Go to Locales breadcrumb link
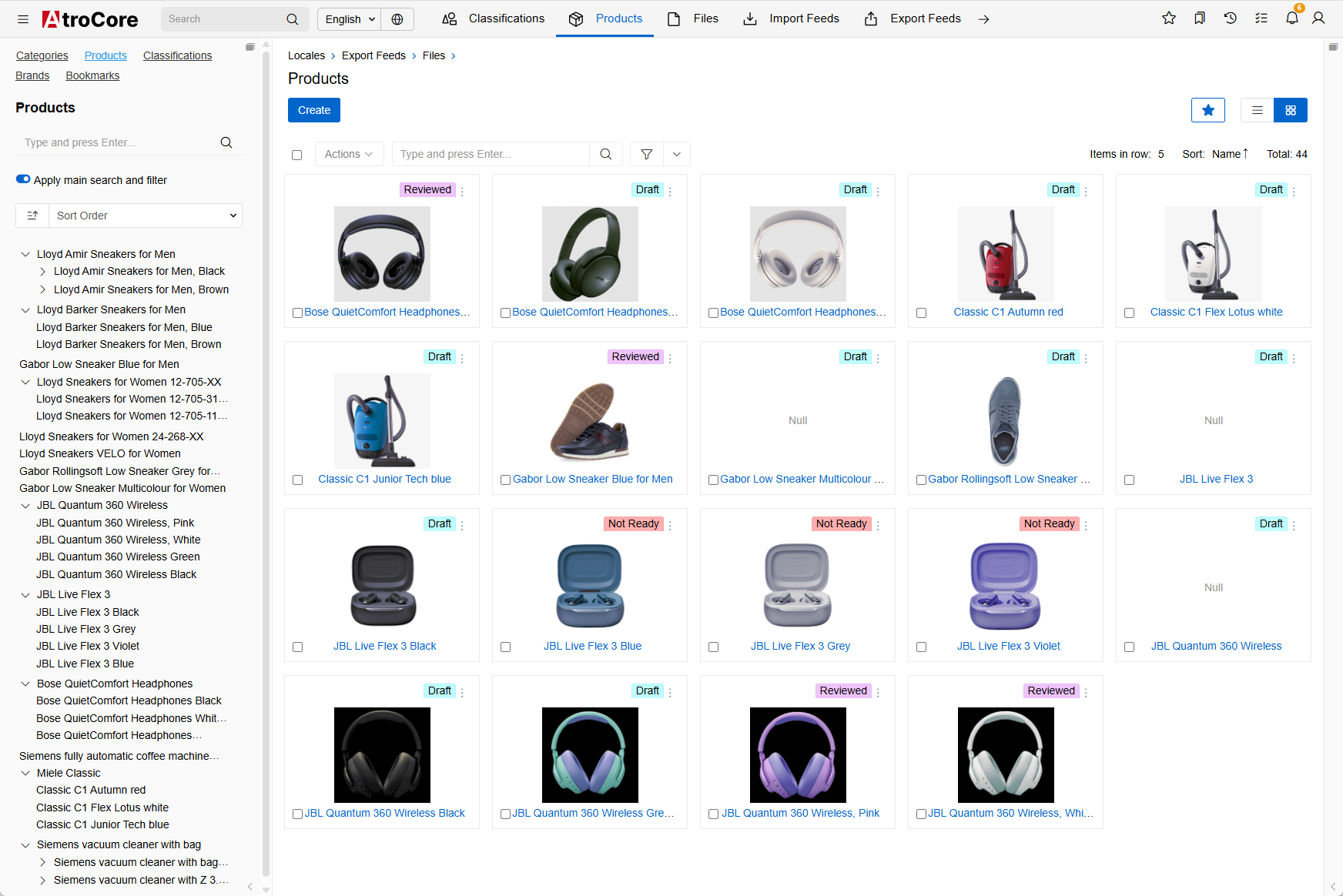The image size is (1343, 896). coord(306,55)
